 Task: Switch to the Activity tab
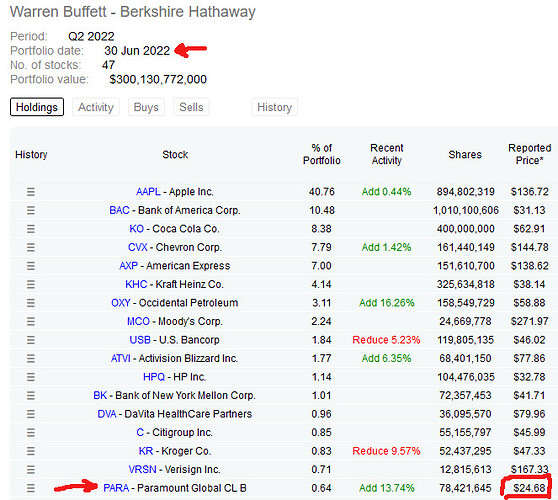(96, 107)
